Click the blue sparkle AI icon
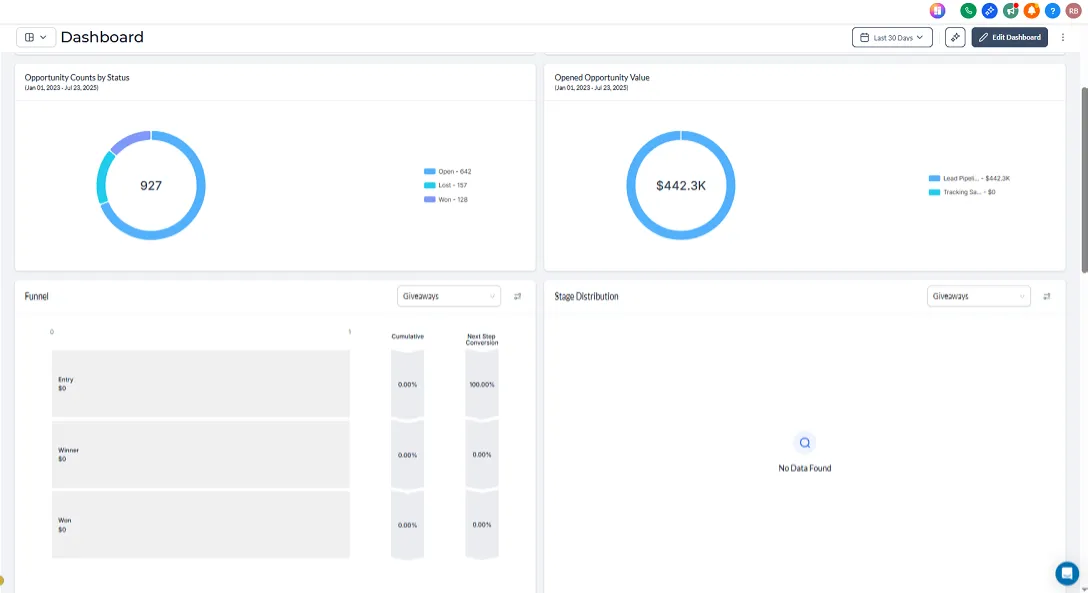The image size is (1088, 593). [989, 10]
